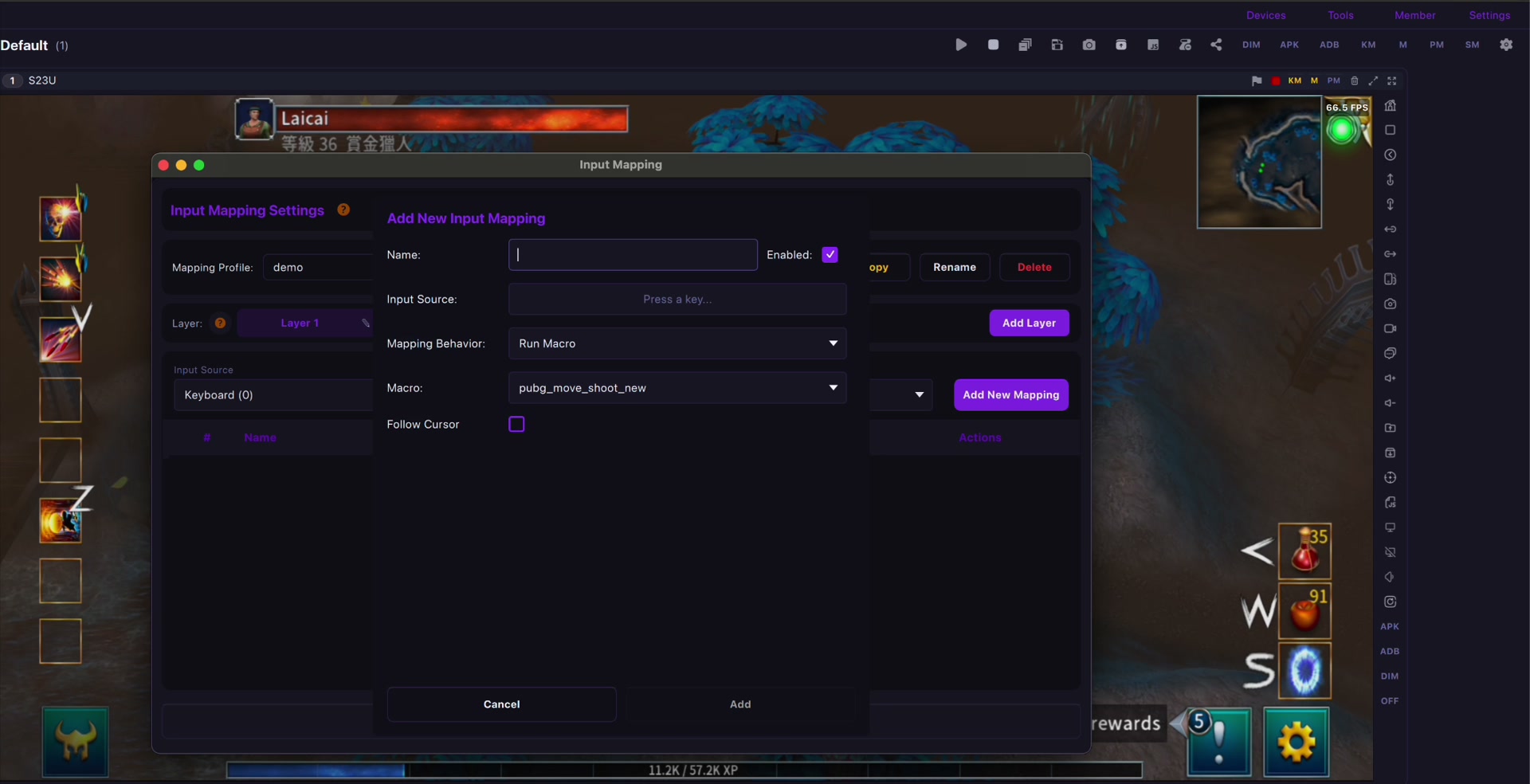Click the Back circle icon in sidebar
Screen dimensions: 1530x784
click(1391, 155)
